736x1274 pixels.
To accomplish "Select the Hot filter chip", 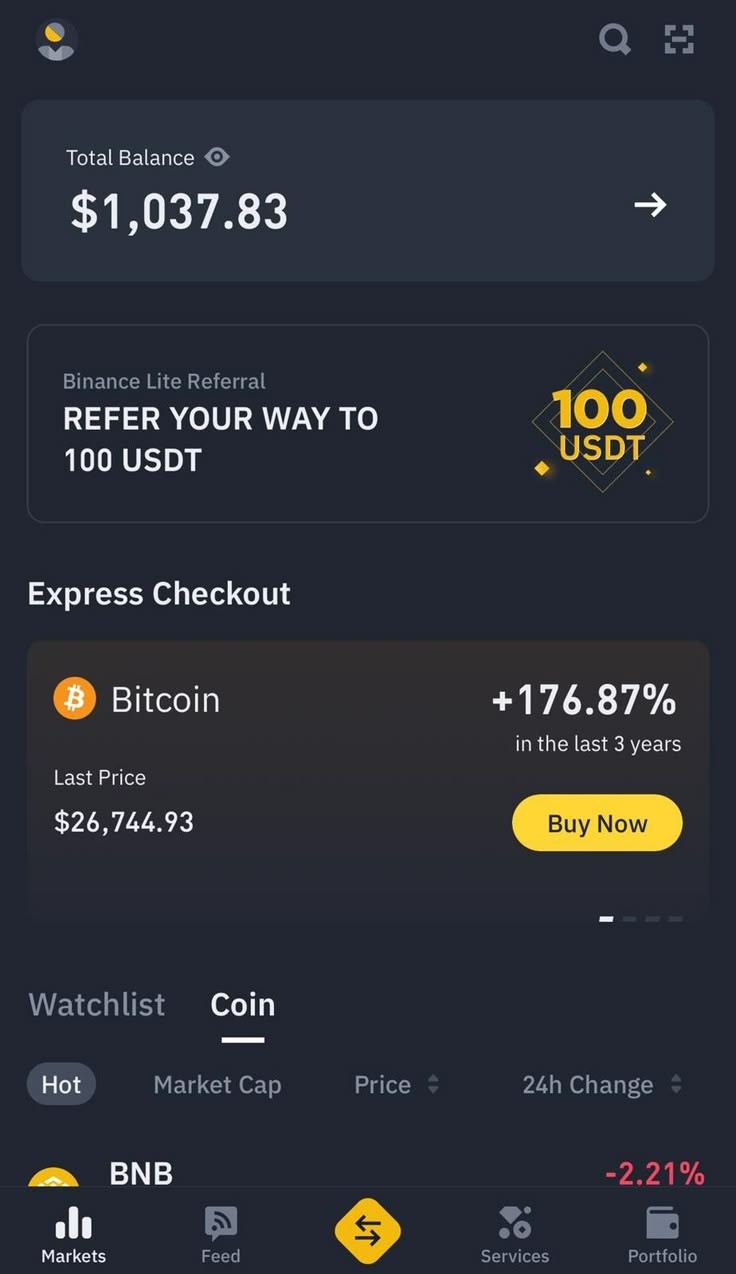I will (61, 1084).
